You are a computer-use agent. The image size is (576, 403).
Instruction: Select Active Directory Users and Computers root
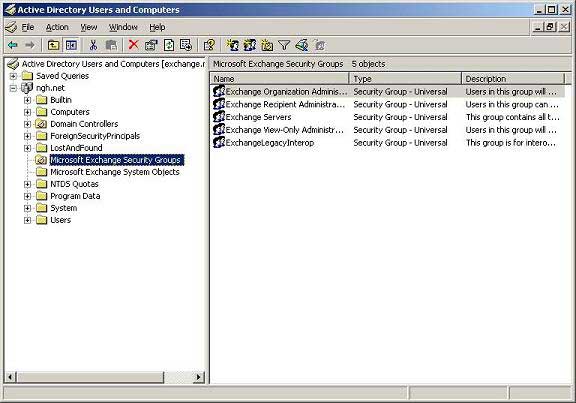click(113, 64)
